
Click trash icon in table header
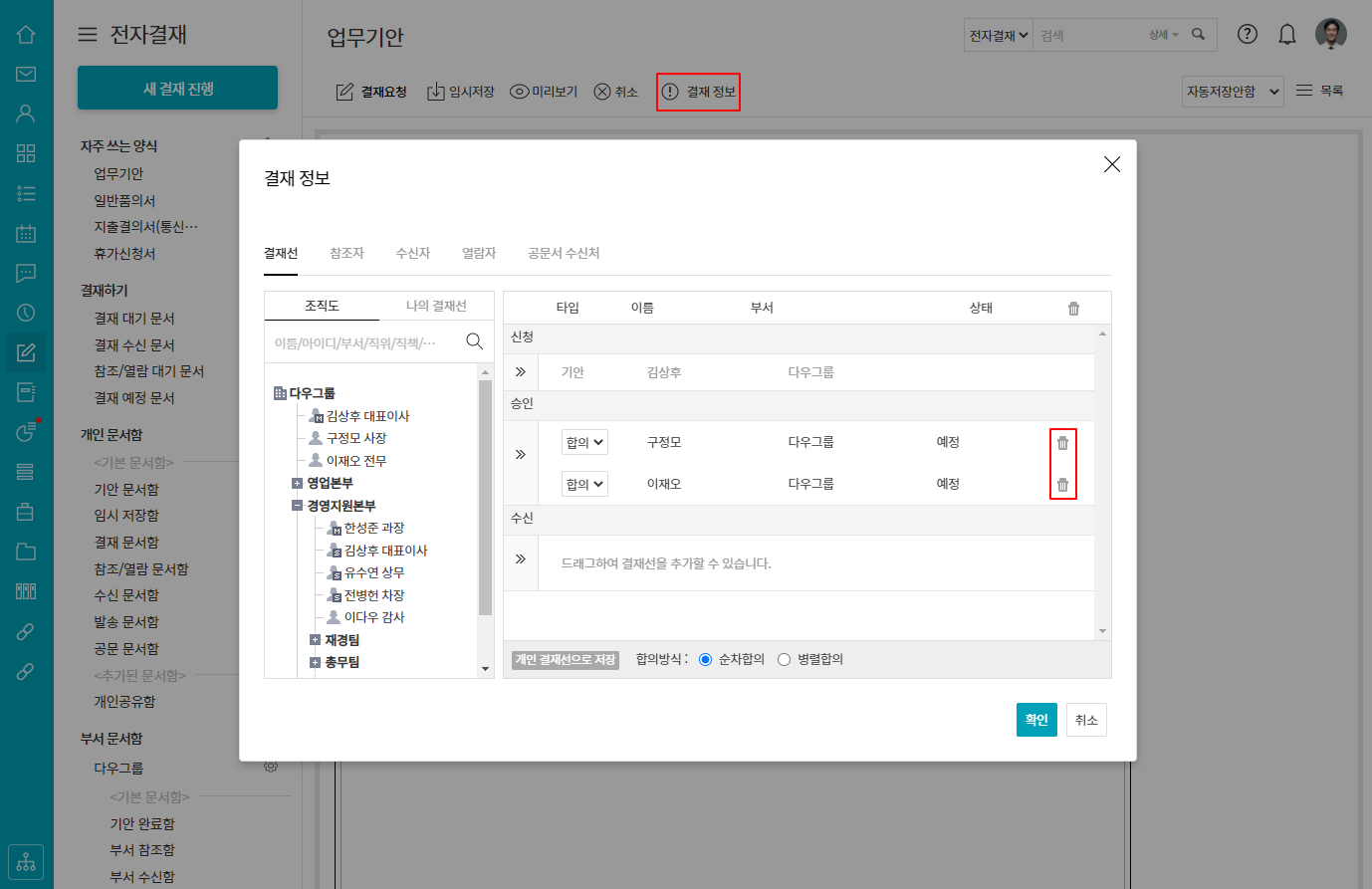tap(1073, 309)
